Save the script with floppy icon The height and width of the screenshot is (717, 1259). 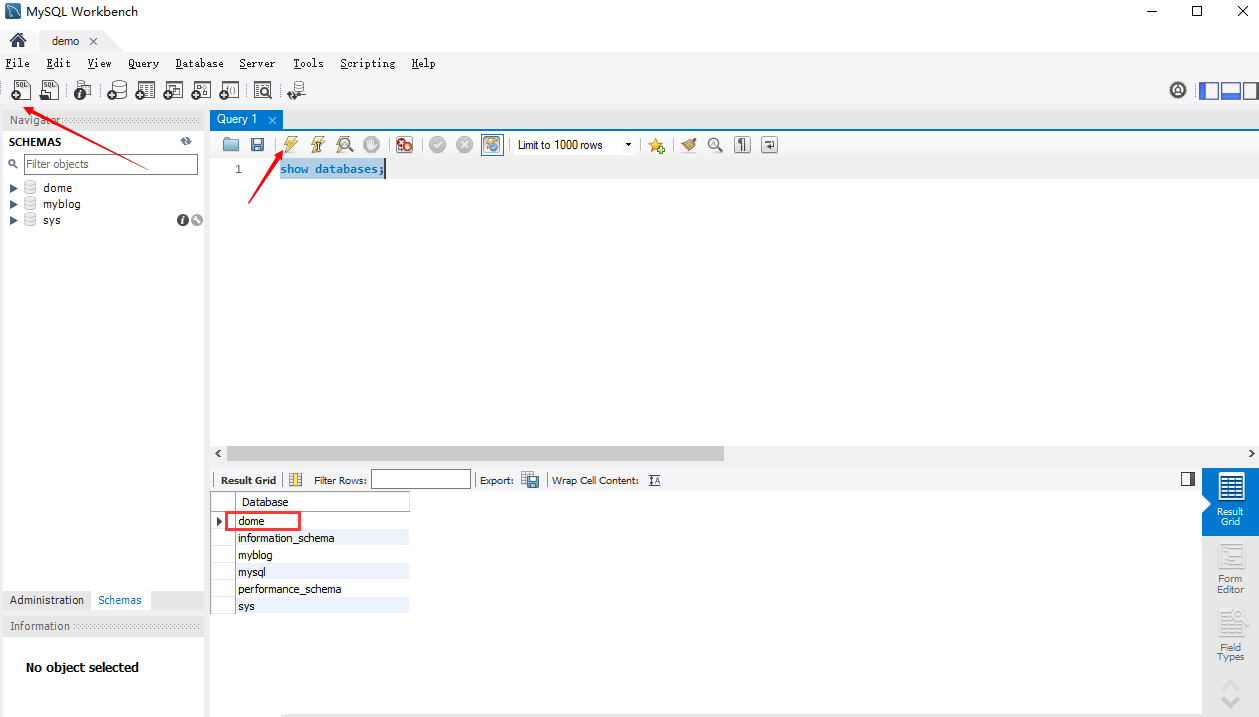(x=257, y=145)
